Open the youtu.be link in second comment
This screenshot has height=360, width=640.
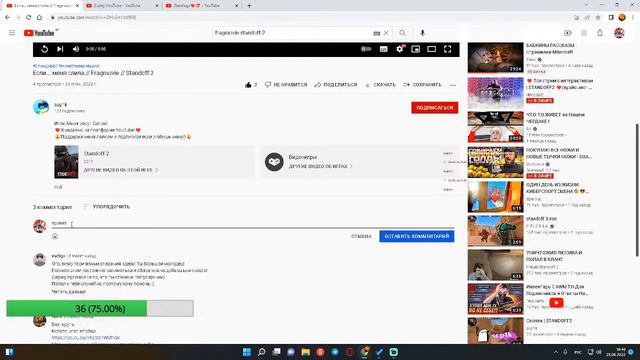point(86,338)
